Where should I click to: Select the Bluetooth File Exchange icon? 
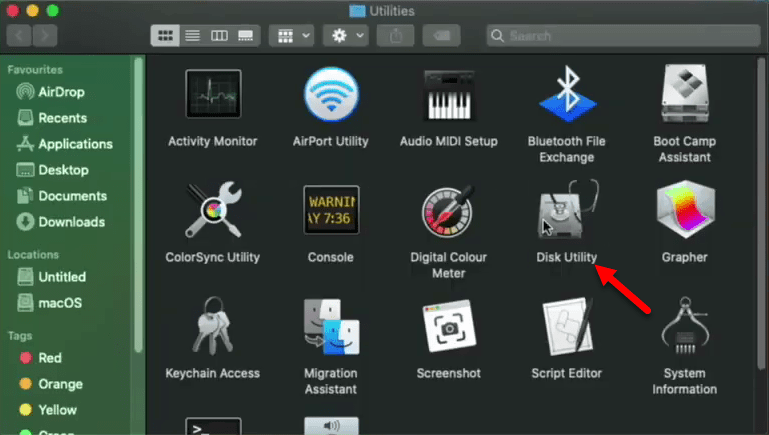(567, 94)
